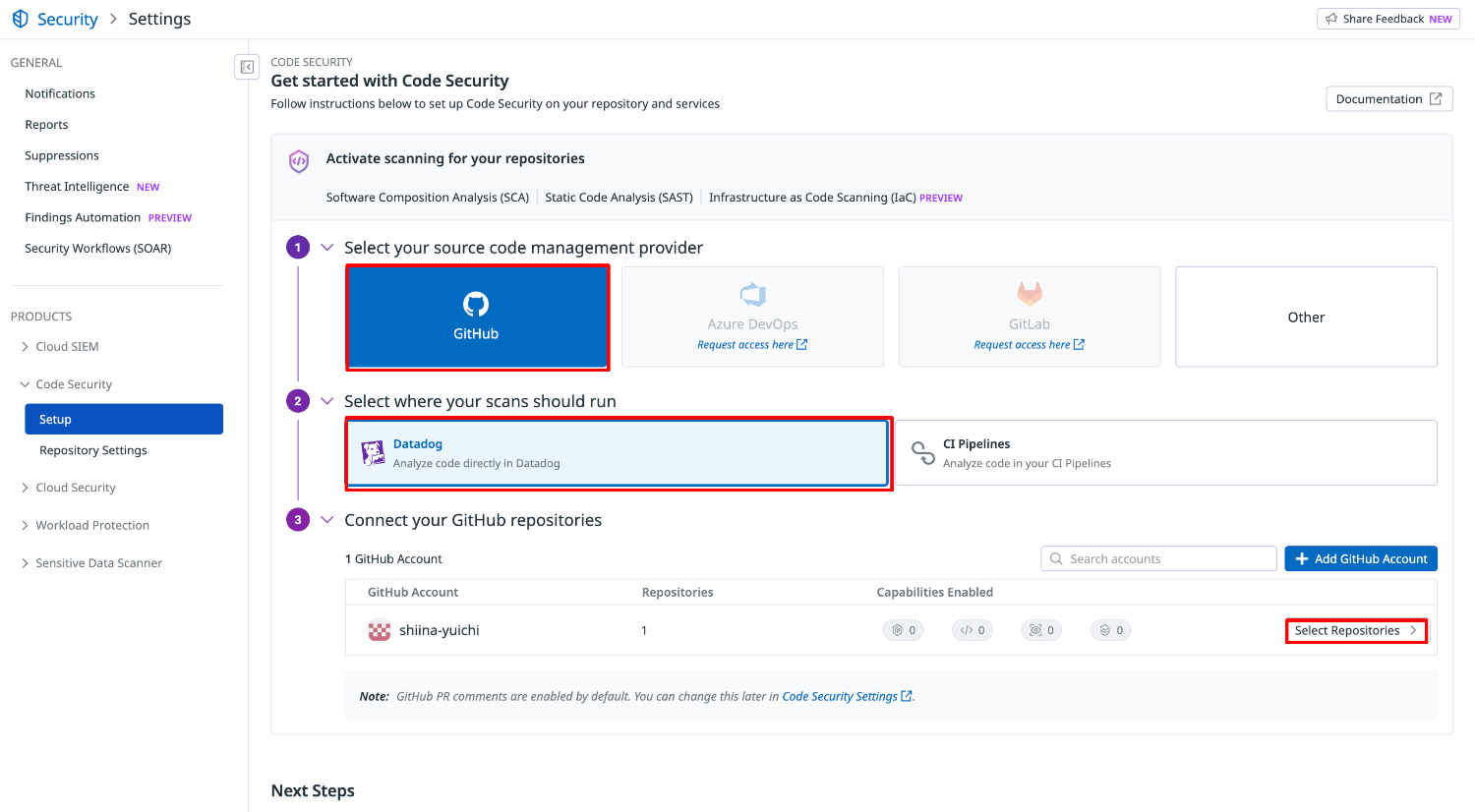Open Threat Intelligence settings
Viewport: 1475px width, 812px height.
click(77, 187)
